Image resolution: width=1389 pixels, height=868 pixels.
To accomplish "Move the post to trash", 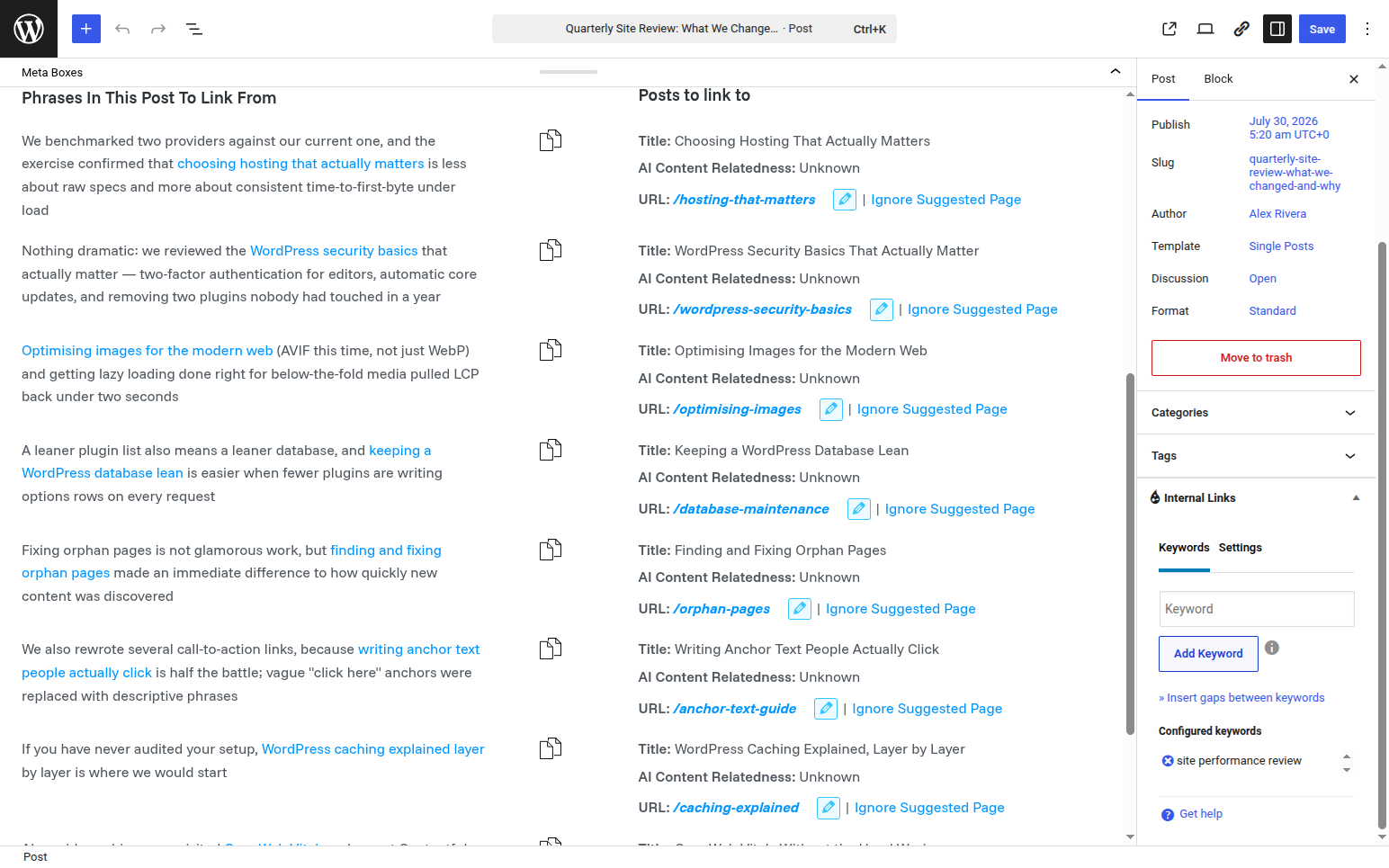I will coord(1256,358).
